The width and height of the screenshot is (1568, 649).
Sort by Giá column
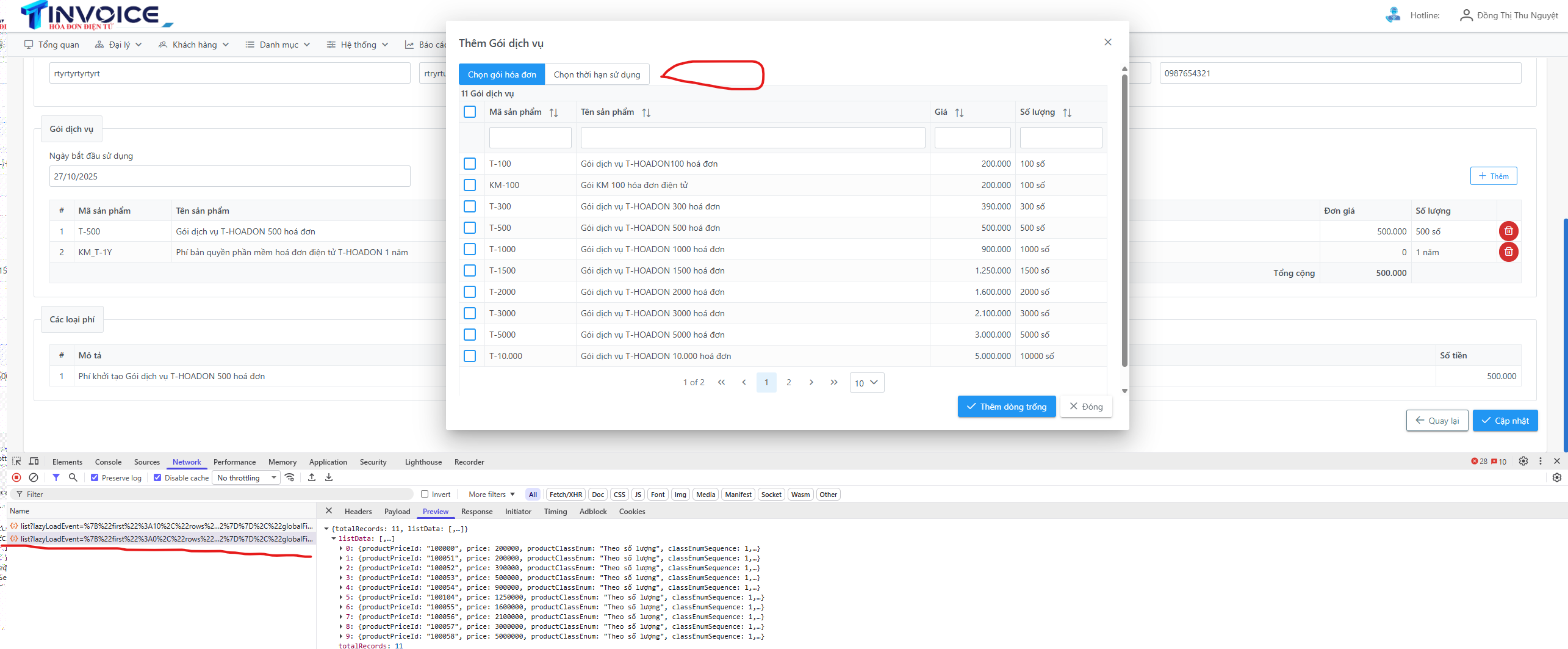click(x=959, y=112)
